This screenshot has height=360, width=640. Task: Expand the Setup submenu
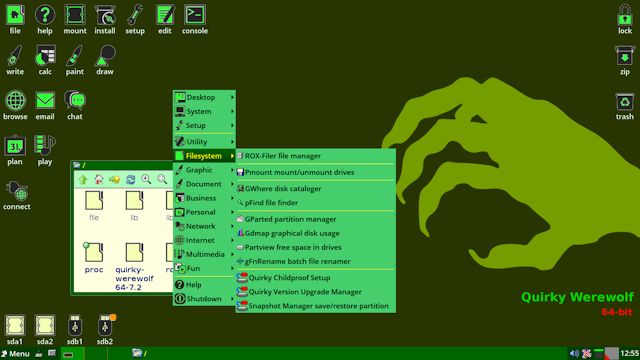(204, 125)
